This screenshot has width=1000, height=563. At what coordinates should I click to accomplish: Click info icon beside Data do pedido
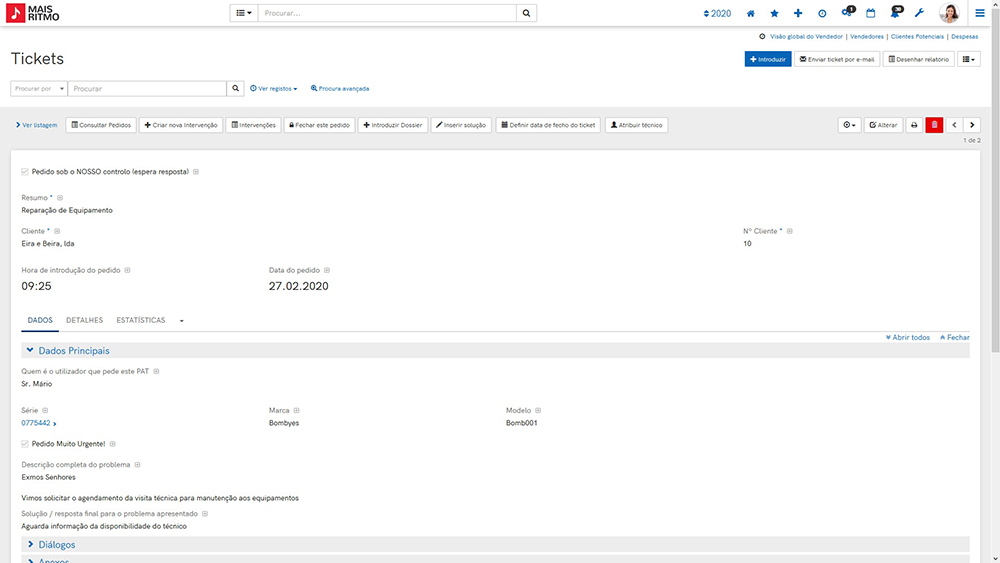pos(327,270)
